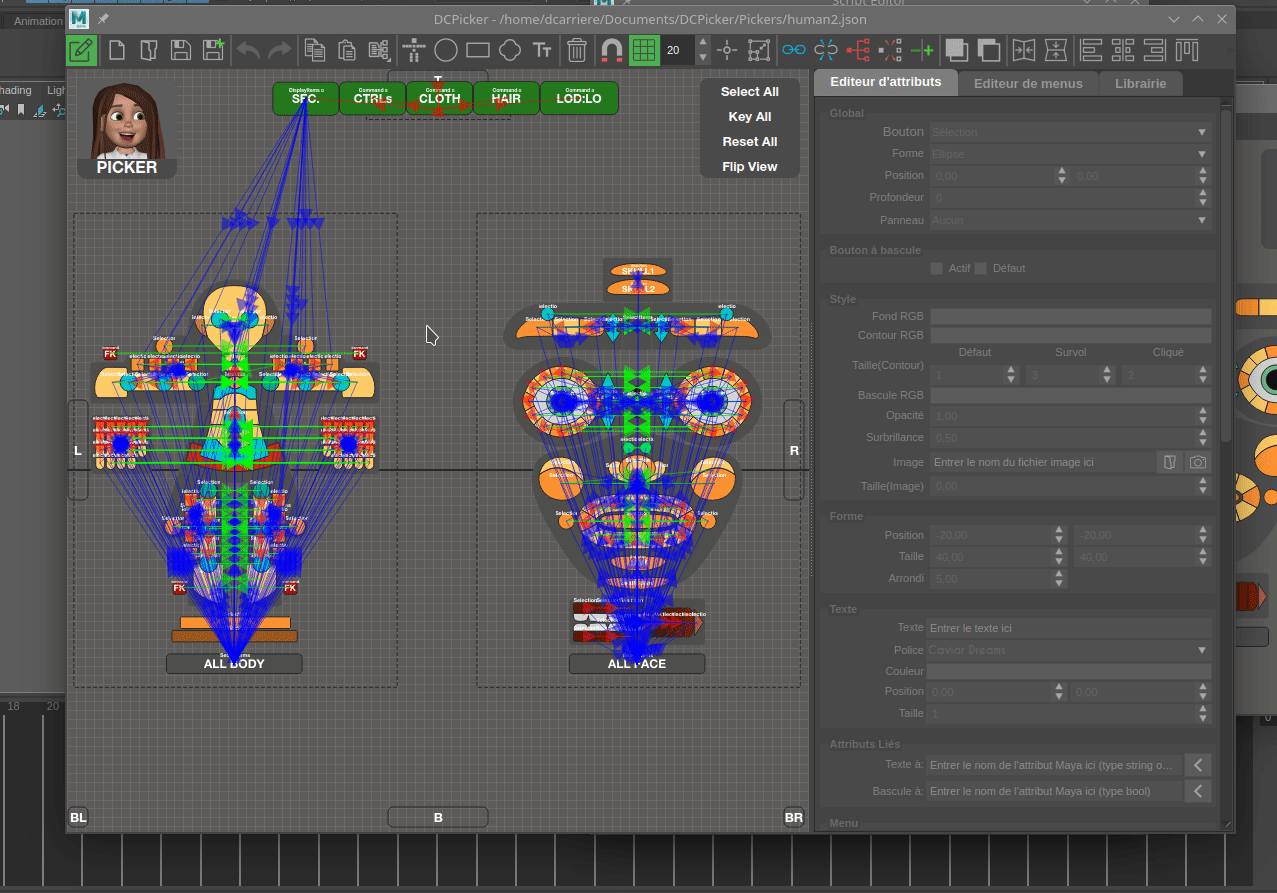1277x893 pixels.
Task: Click the red hierarchy tree icon
Action: 858,50
